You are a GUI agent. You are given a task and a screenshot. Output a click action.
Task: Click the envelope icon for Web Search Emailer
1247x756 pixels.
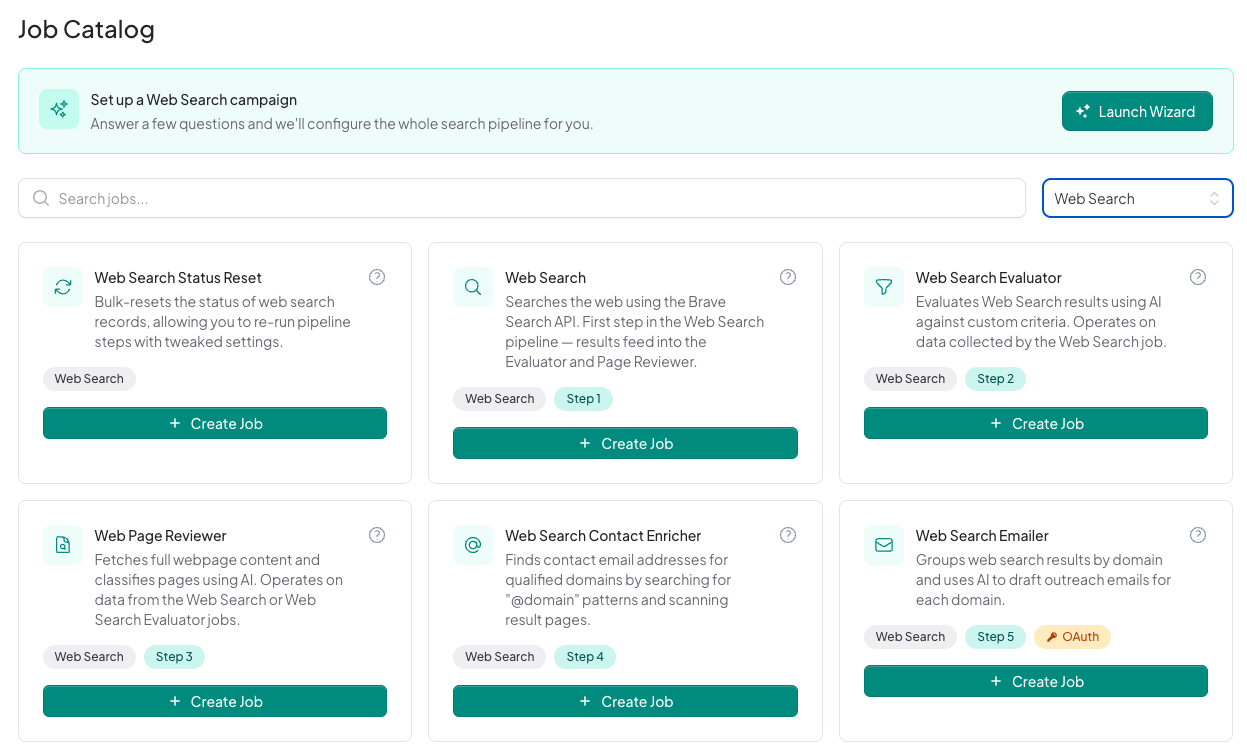(x=884, y=545)
